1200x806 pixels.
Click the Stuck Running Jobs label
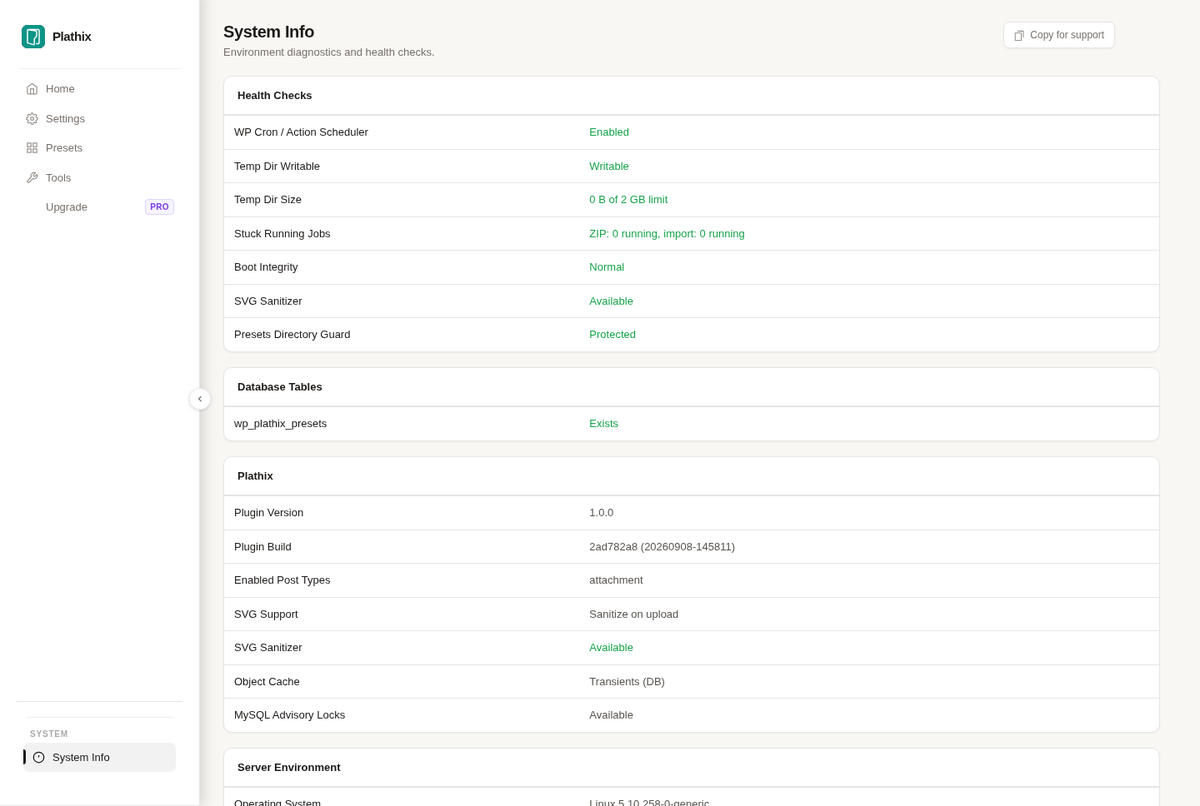coord(282,234)
